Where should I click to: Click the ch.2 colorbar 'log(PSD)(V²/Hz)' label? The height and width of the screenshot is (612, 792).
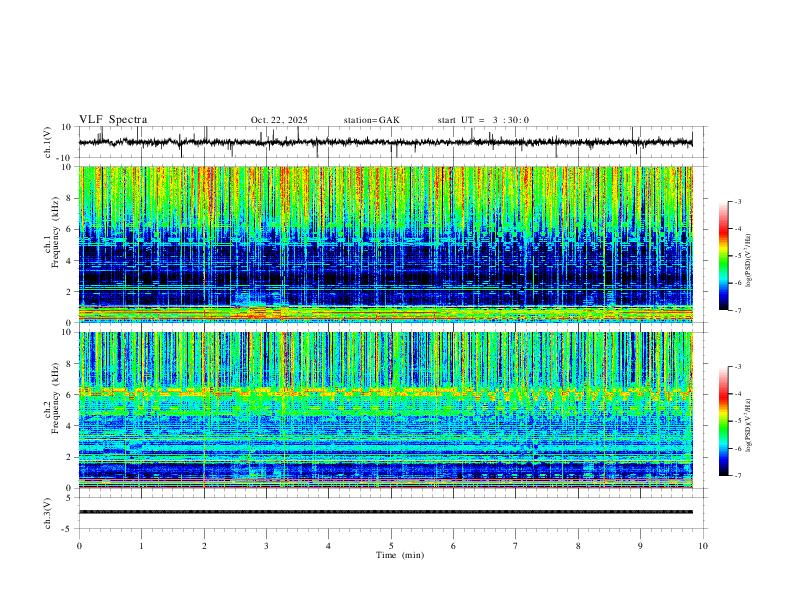749,426
